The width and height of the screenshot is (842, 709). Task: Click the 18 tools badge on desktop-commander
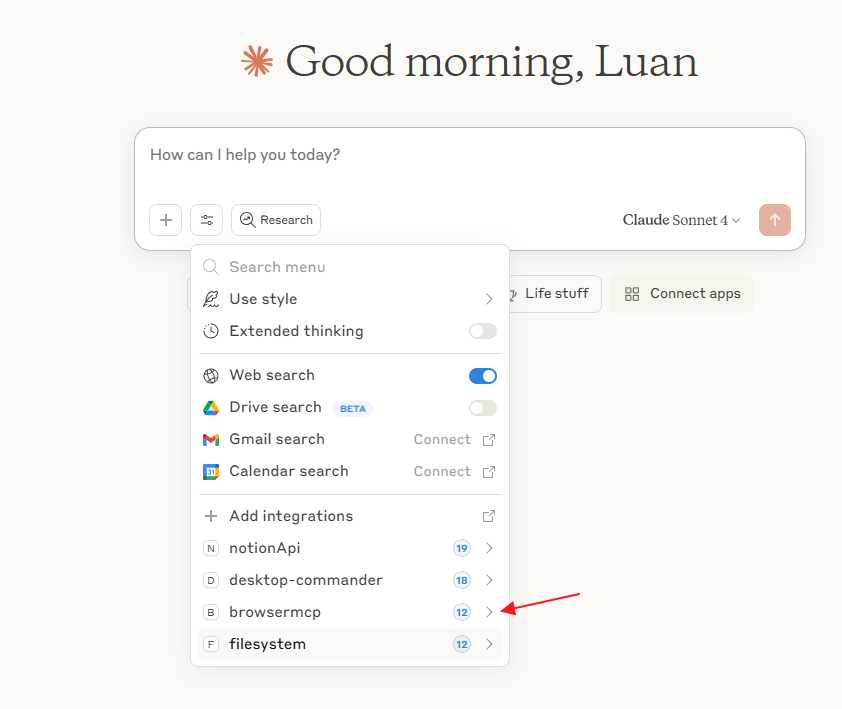(461, 580)
